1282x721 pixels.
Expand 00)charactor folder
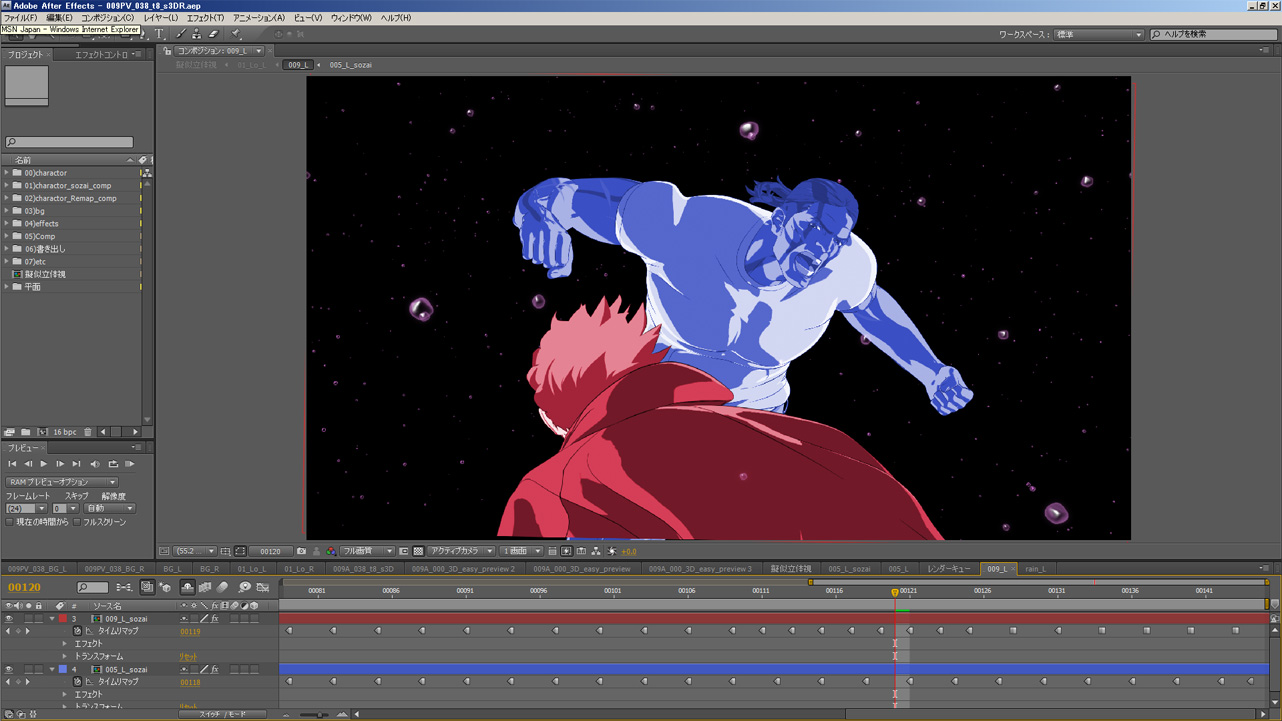coord(6,173)
